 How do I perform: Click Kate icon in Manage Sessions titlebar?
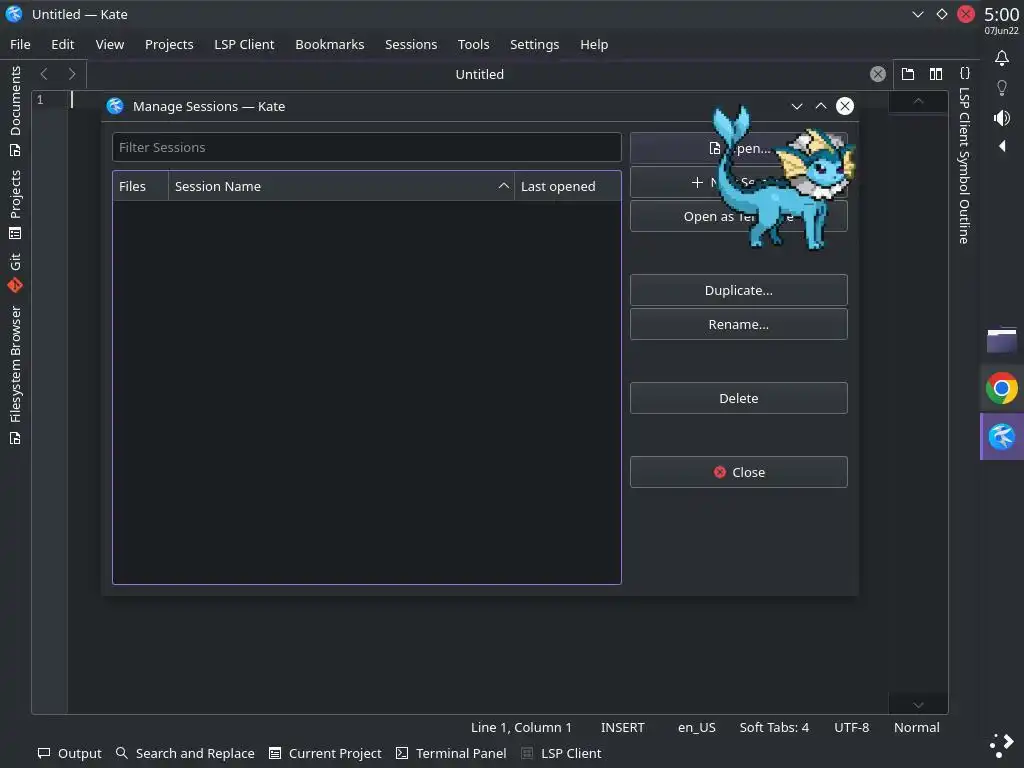115,106
